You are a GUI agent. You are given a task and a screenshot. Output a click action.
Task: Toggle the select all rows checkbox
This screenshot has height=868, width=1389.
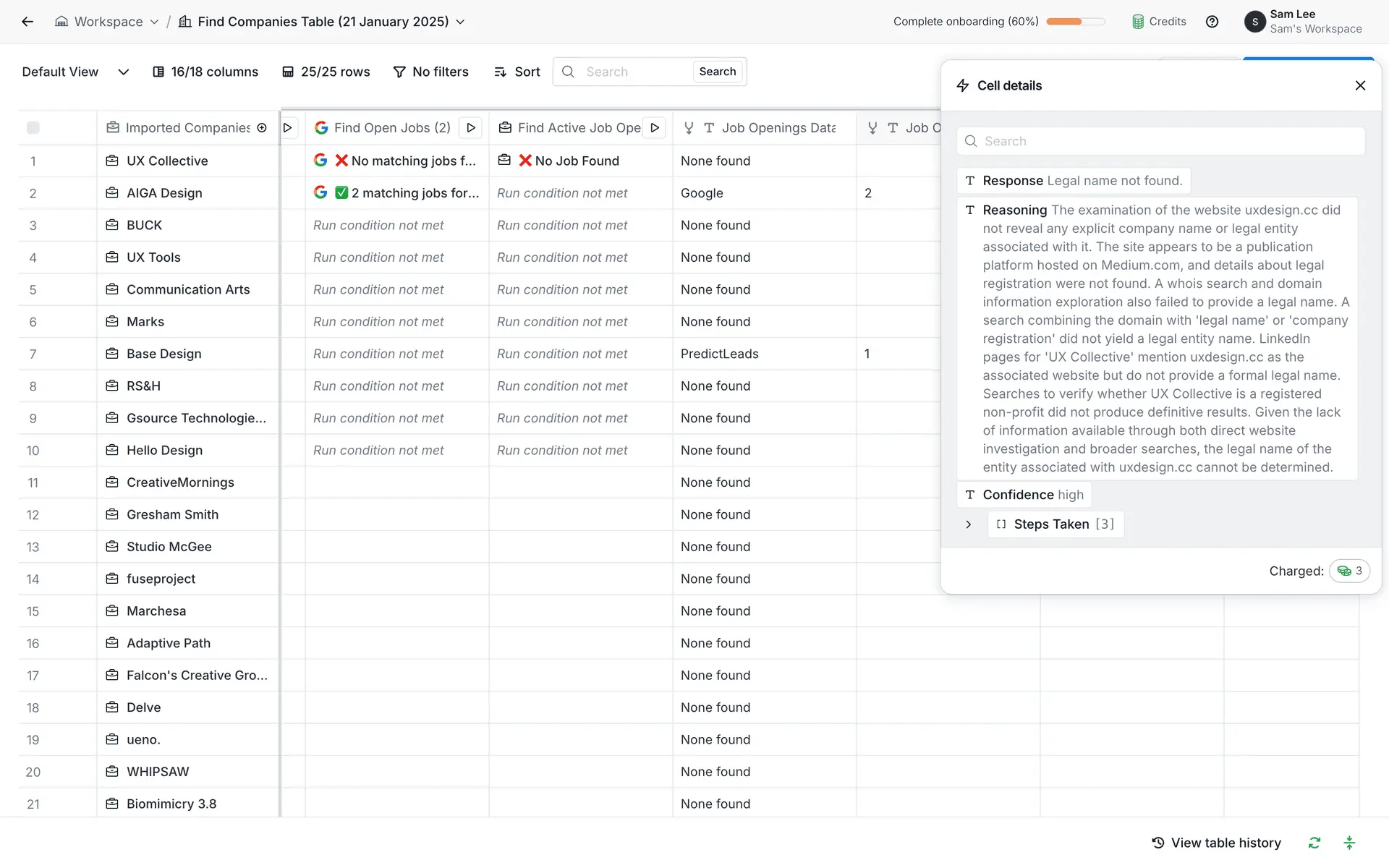pyautogui.click(x=33, y=128)
